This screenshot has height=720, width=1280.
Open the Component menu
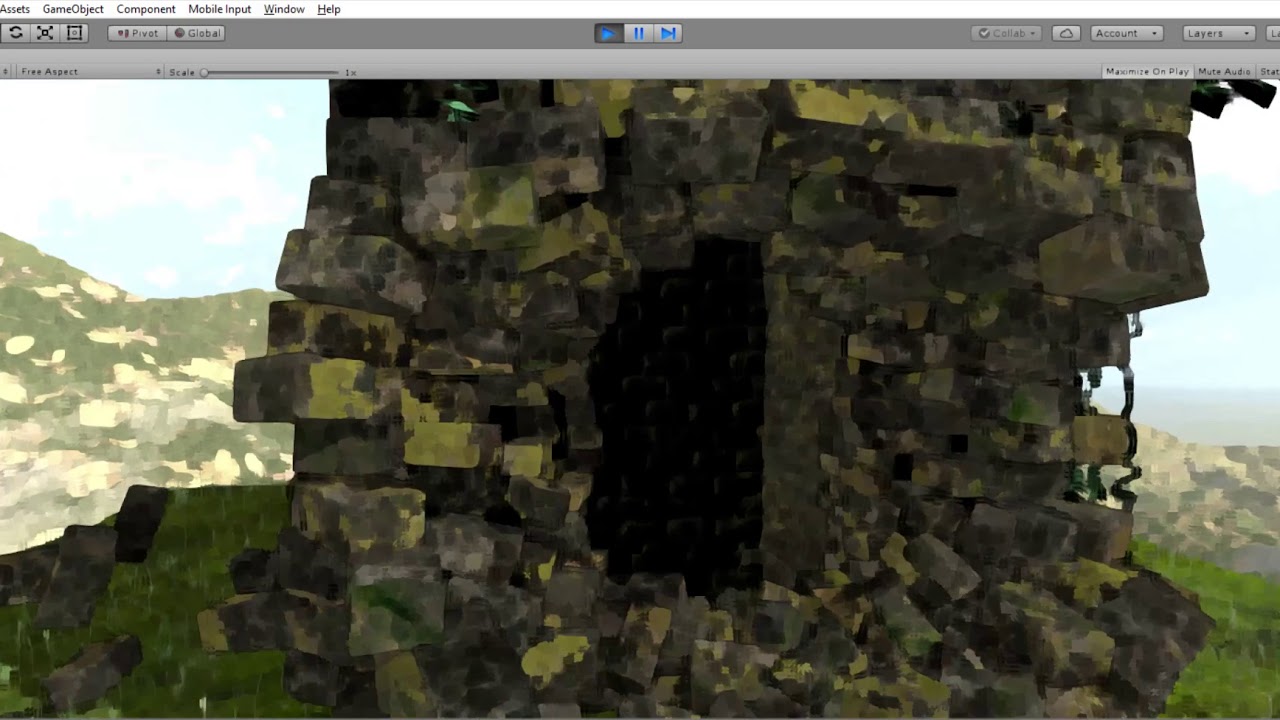point(146,9)
